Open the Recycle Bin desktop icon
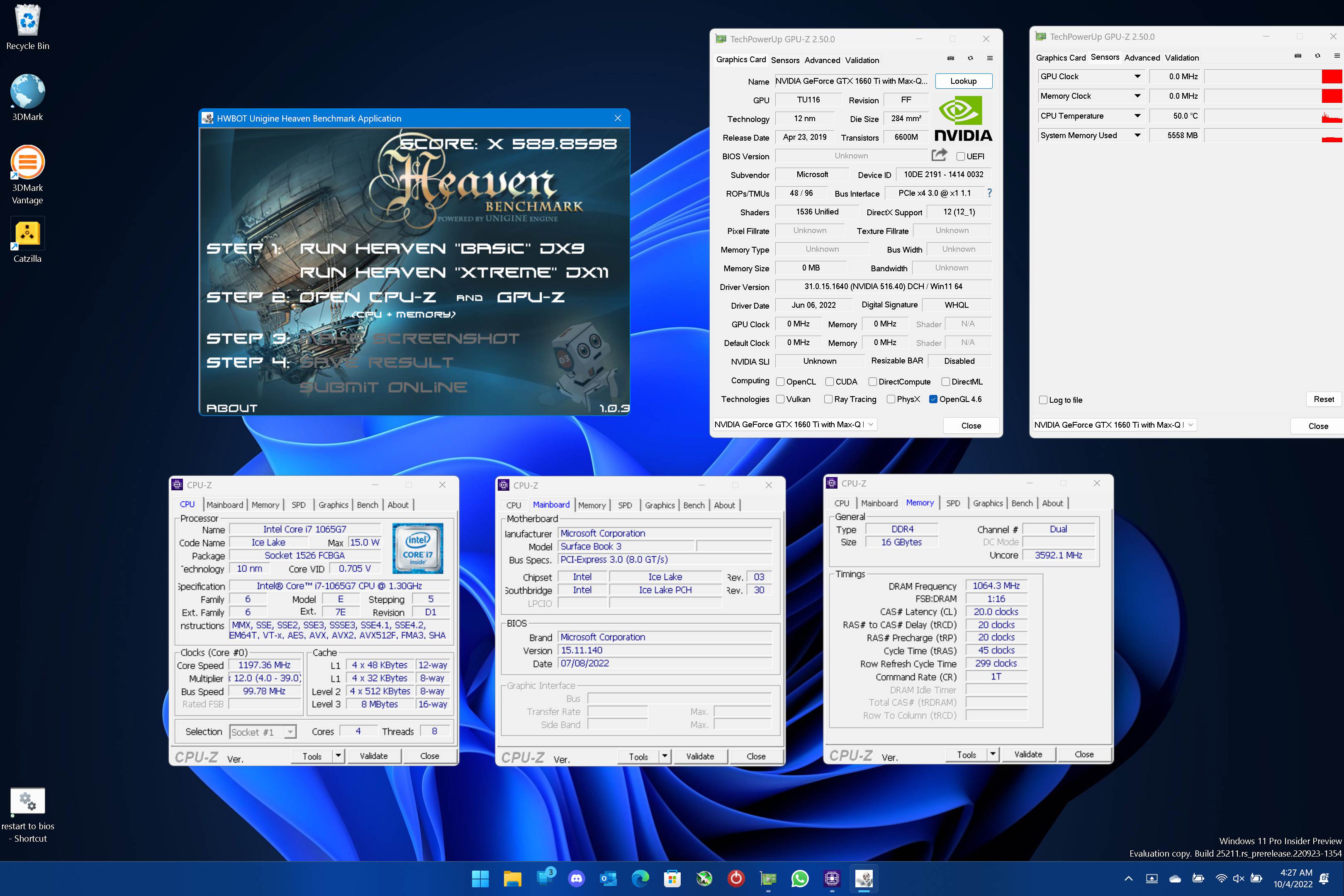This screenshot has width=1344, height=896. pyautogui.click(x=27, y=26)
